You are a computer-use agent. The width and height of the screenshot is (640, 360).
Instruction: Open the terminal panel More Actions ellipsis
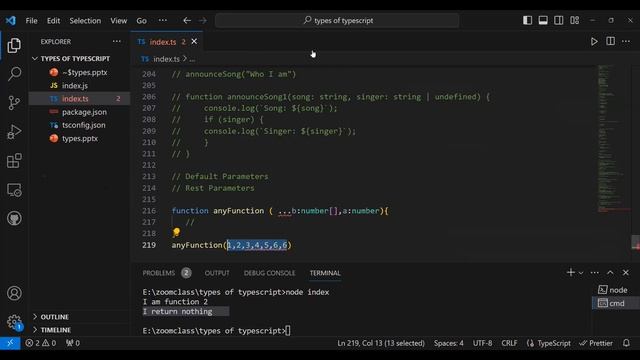[x=595, y=272]
